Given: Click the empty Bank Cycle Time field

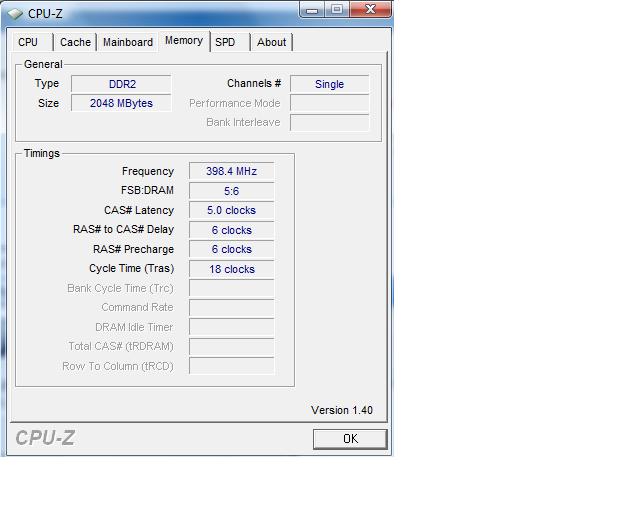Looking at the screenshot, I should (231, 288).
